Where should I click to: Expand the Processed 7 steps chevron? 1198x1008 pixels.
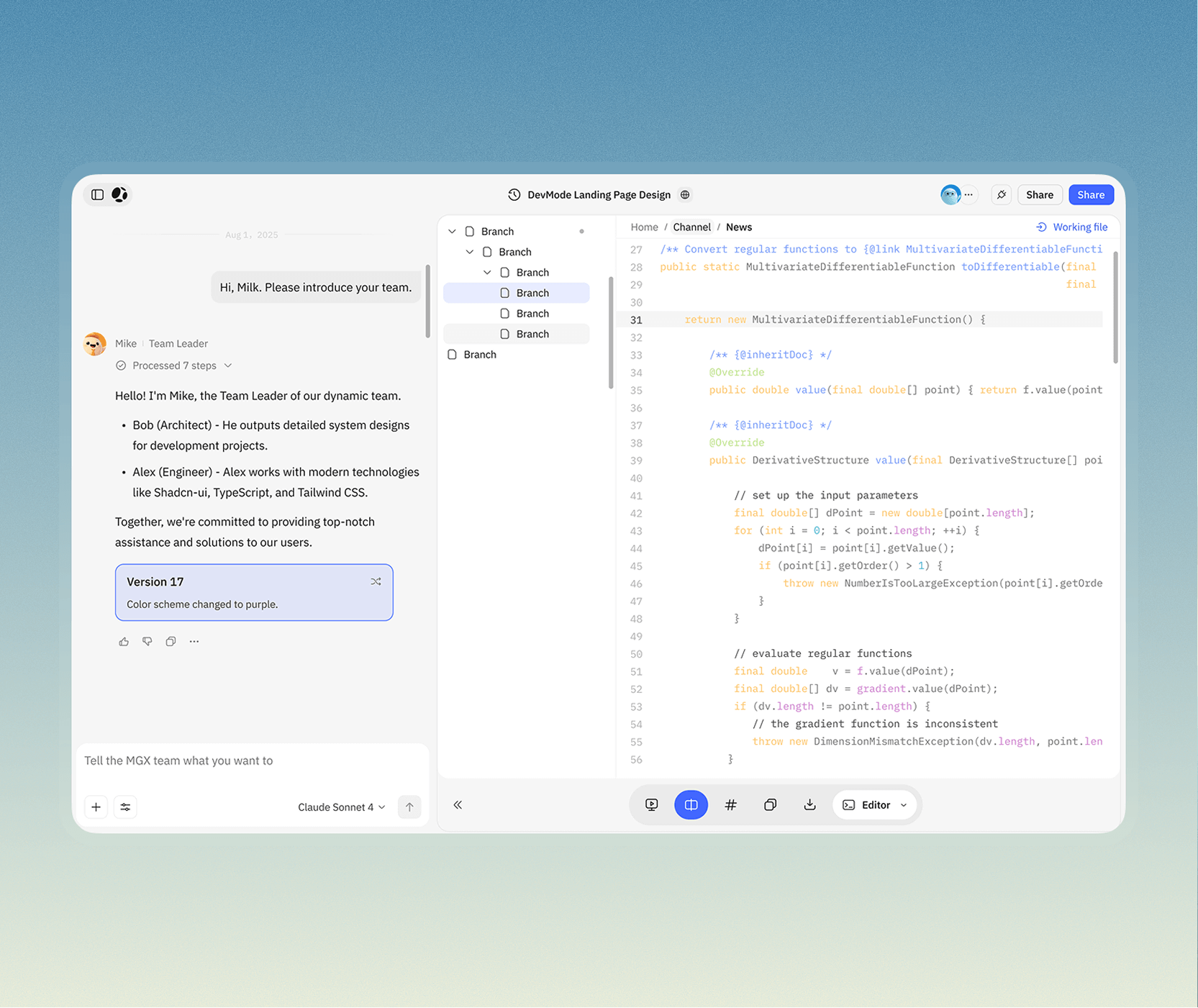tap(228, 365)
